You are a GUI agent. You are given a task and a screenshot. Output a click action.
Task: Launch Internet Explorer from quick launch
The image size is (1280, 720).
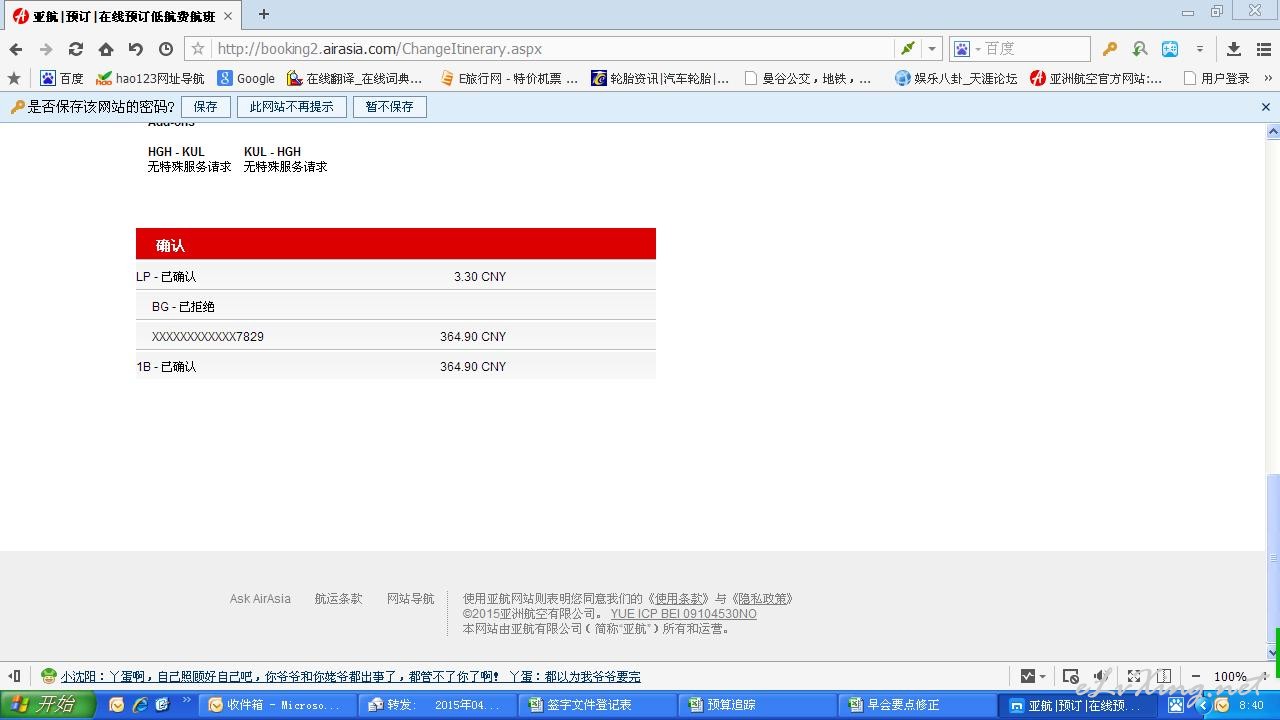(x=140, y=705)
